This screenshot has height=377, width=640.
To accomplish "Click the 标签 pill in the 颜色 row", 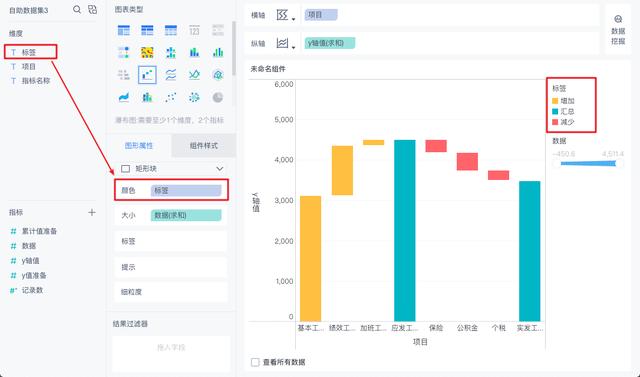I will pyautogui.click(x=186, y=191).
